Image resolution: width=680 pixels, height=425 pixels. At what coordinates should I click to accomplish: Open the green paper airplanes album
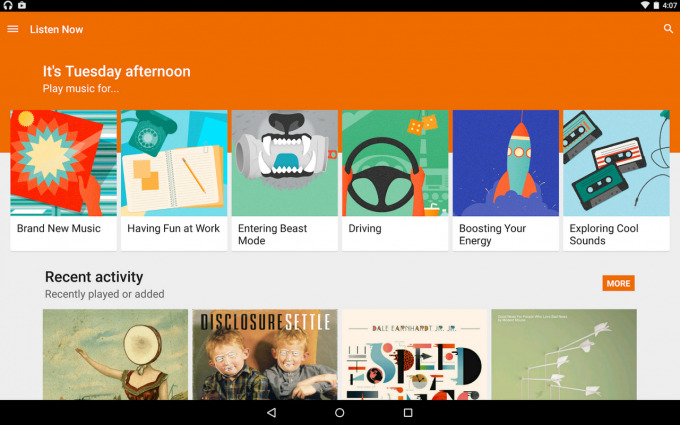pyautogui.click(x=564, y=354)
